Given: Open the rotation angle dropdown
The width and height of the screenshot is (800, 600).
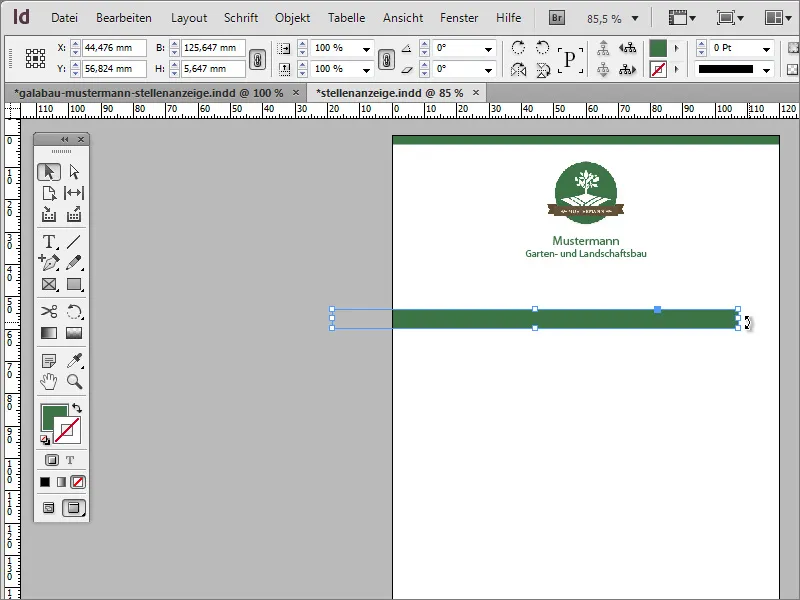Looking at the screenshot, I should click(487, 49).
